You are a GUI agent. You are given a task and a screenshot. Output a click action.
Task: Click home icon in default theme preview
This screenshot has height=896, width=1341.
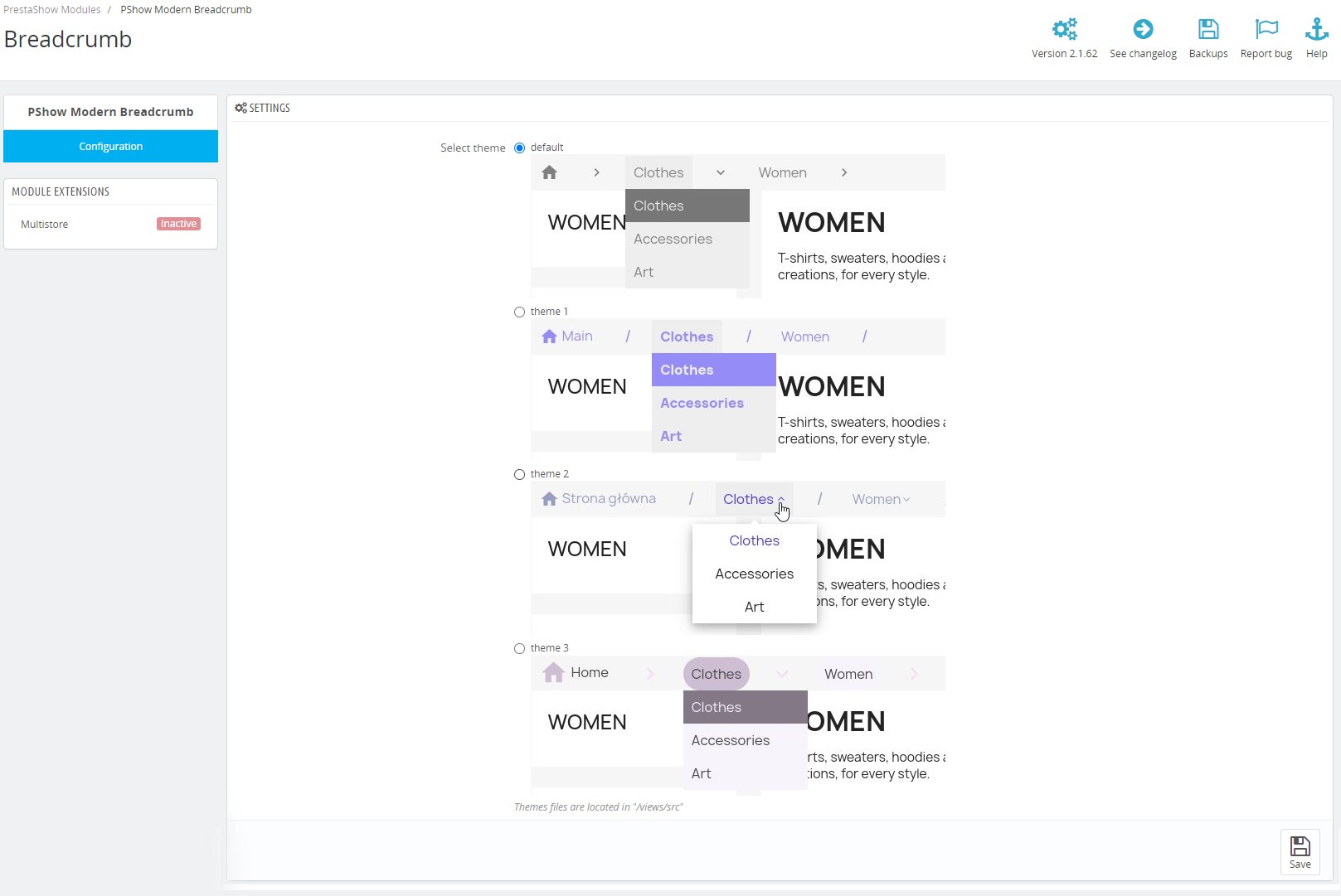click(549, 172)
